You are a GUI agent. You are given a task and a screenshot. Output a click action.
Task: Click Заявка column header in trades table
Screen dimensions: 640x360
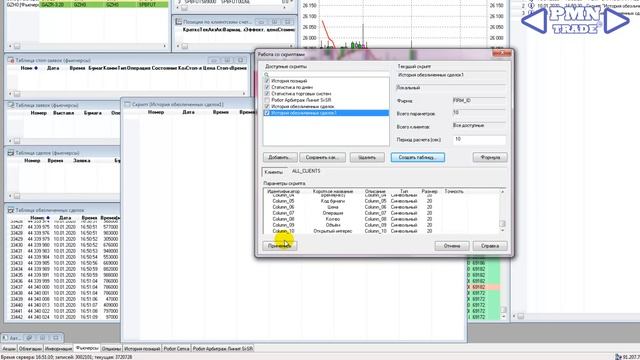[x=82, y=160]
